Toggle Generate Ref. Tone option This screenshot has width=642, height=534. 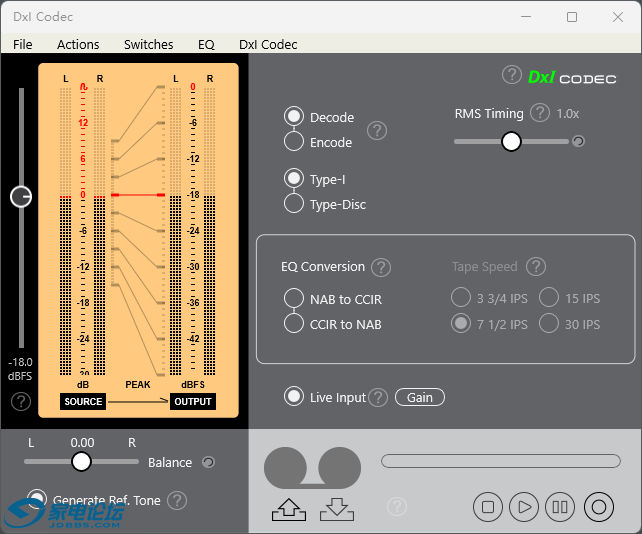37,499
